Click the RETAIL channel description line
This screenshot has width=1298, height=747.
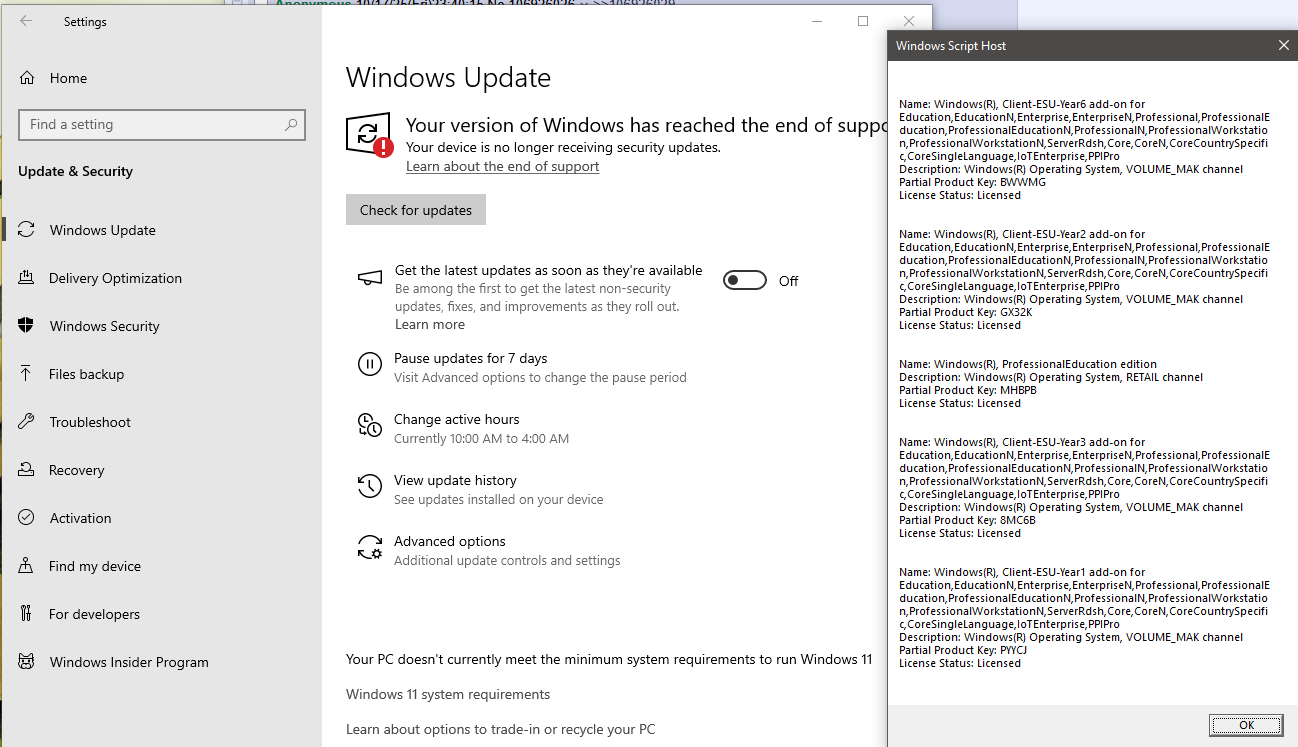pyautogui.click(x=1051, y=377)
